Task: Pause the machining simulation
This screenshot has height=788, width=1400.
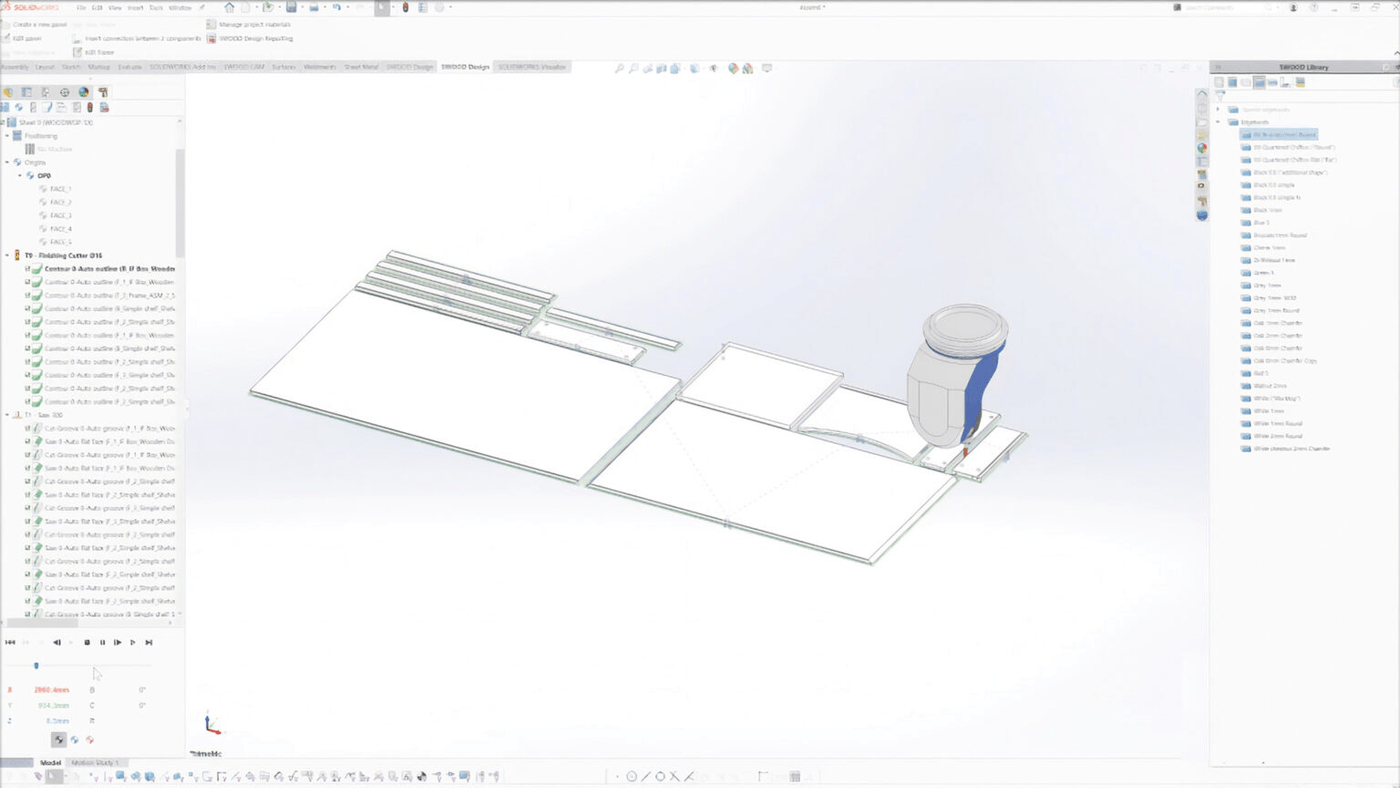Action: point(102,643)
